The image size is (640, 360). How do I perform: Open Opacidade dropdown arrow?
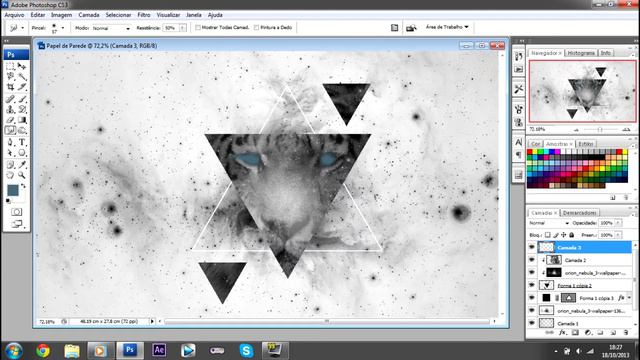(x=618, y=223)
